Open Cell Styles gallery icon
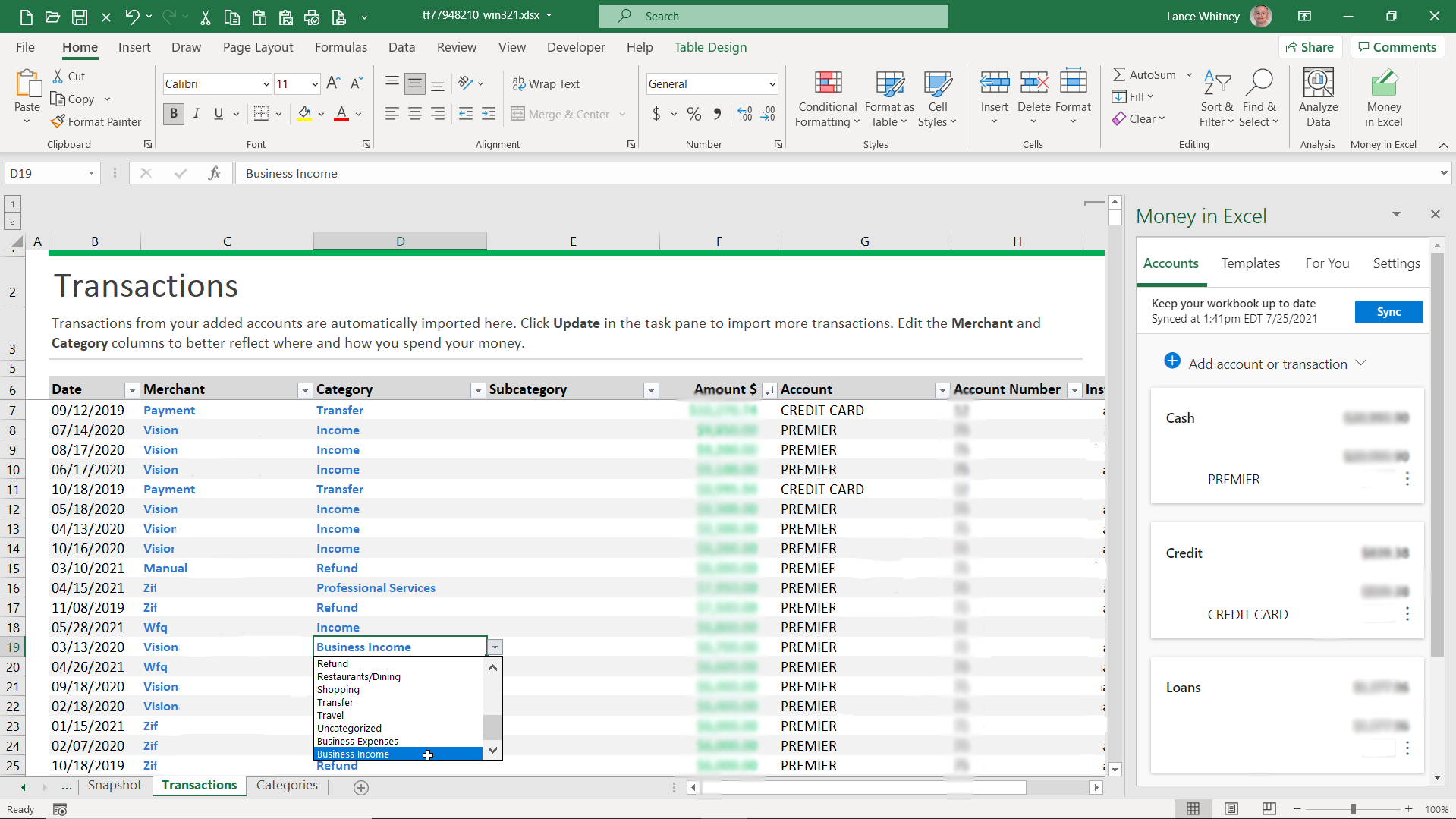 point(938,82)
